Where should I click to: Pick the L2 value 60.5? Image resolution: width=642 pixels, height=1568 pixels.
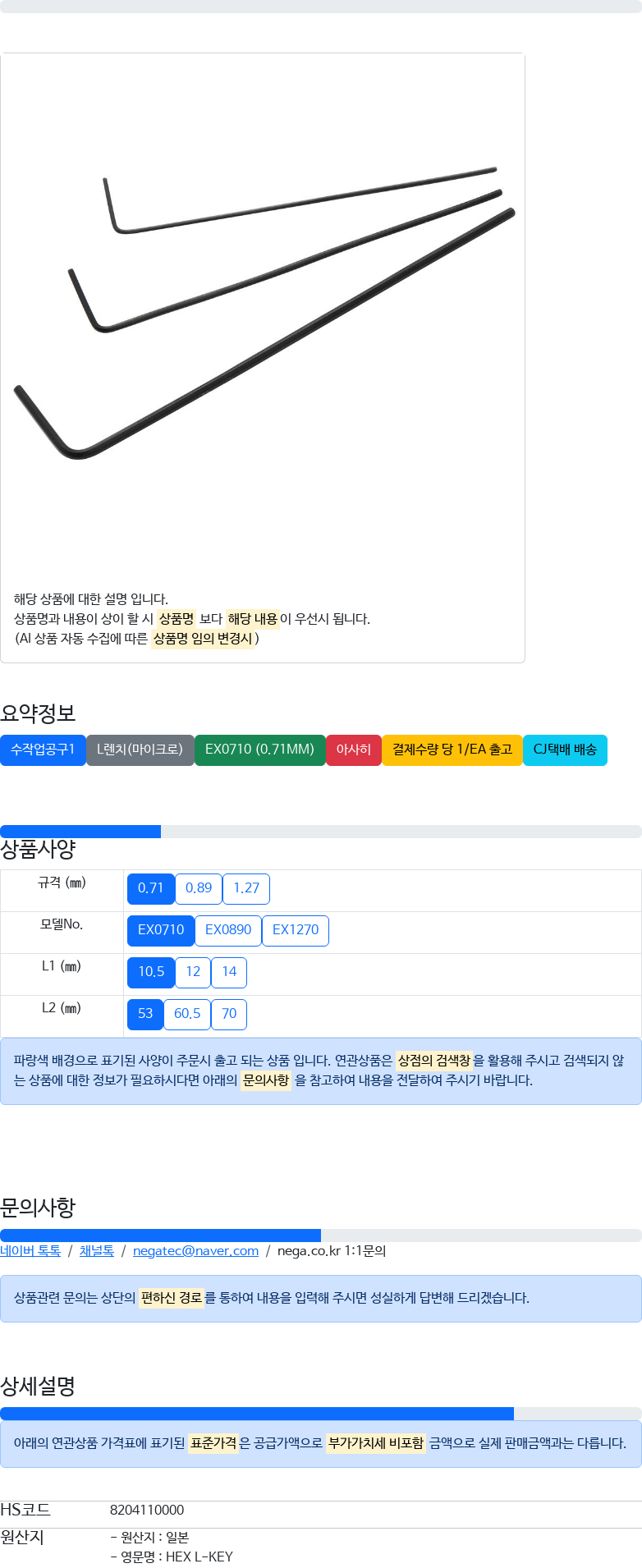point(187,1014)
